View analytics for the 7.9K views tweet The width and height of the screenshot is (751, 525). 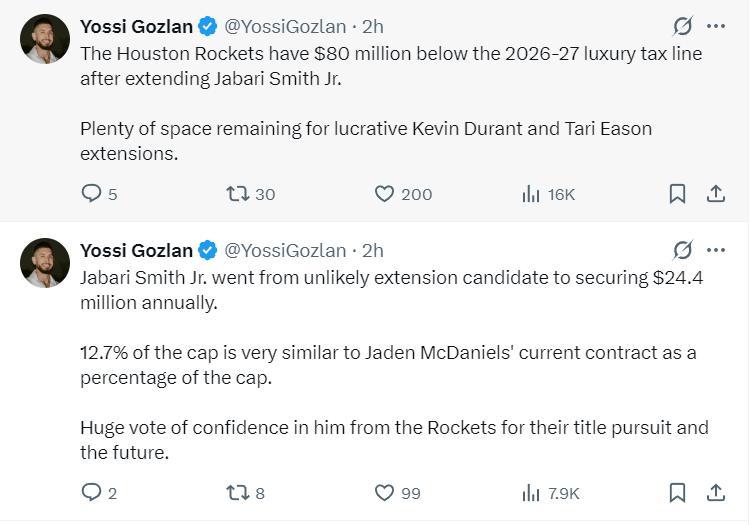[531, 492]
